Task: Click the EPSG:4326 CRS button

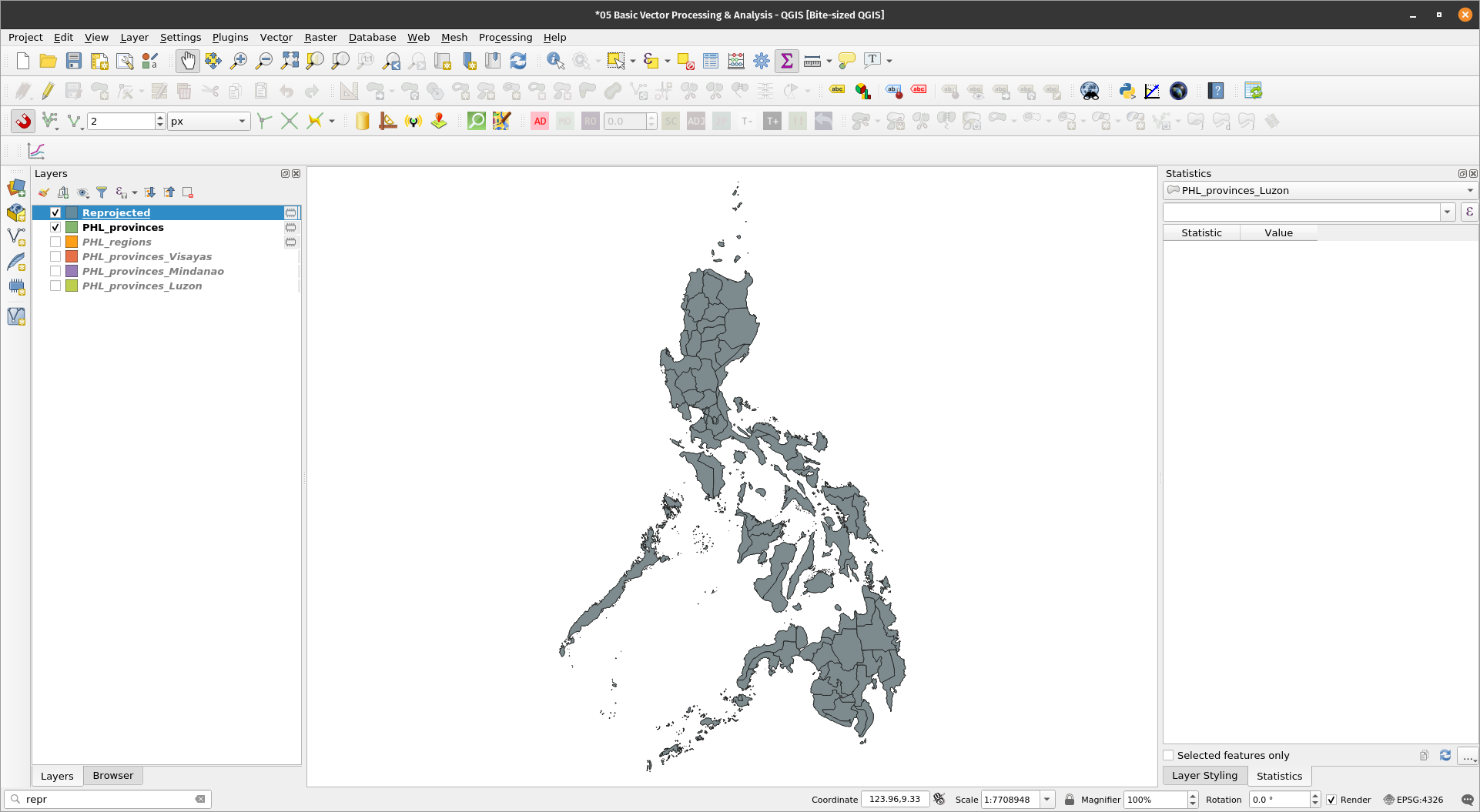Action: (1413, 800)
